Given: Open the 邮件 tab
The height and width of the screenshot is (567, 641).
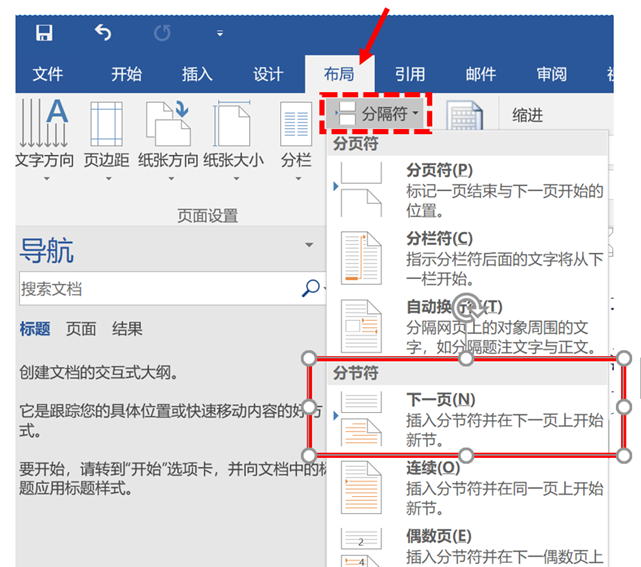Looking at the screenshot, I should (481, 74).
